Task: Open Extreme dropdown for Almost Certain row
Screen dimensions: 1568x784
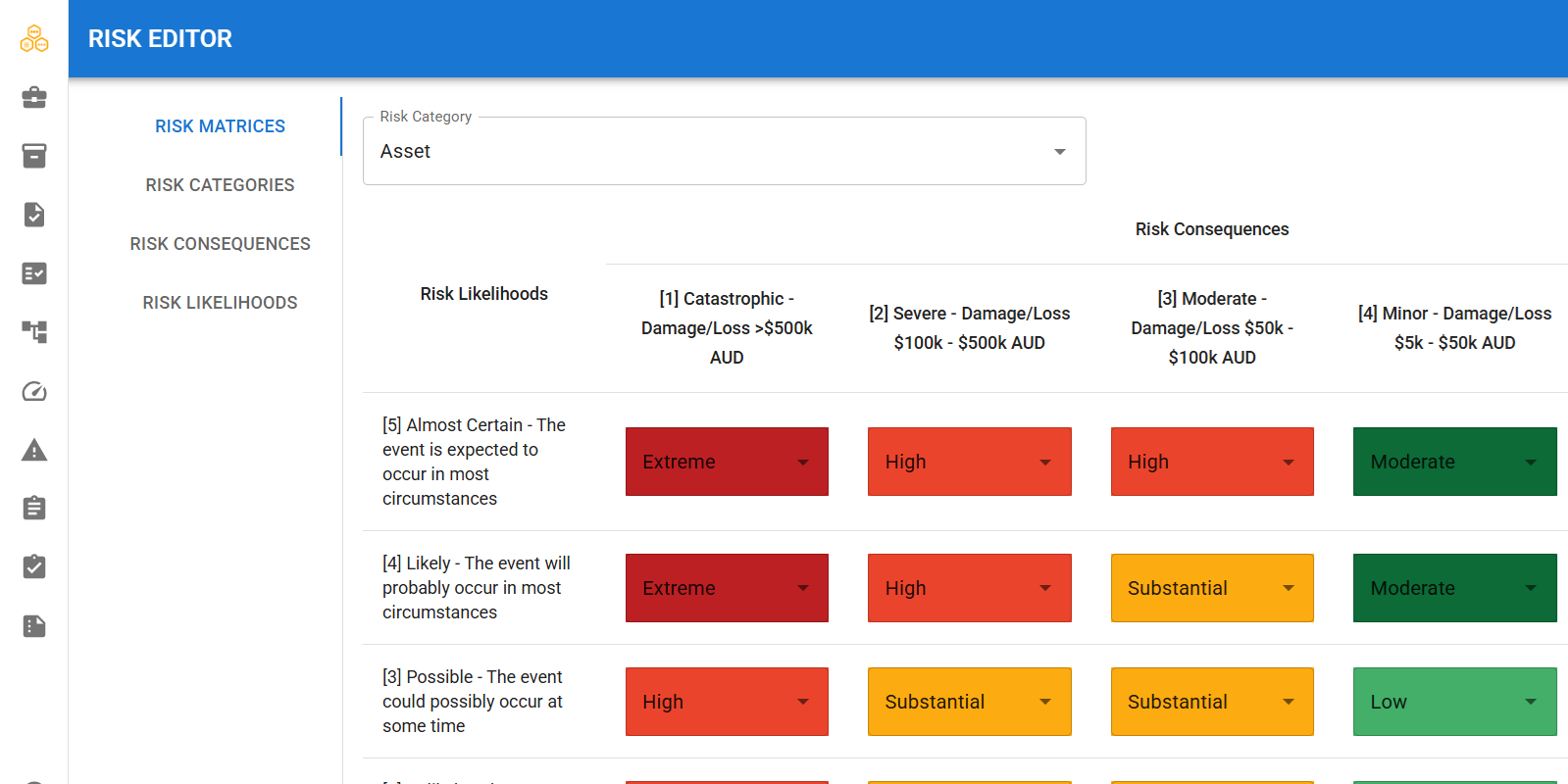Action: coord(727,462)
